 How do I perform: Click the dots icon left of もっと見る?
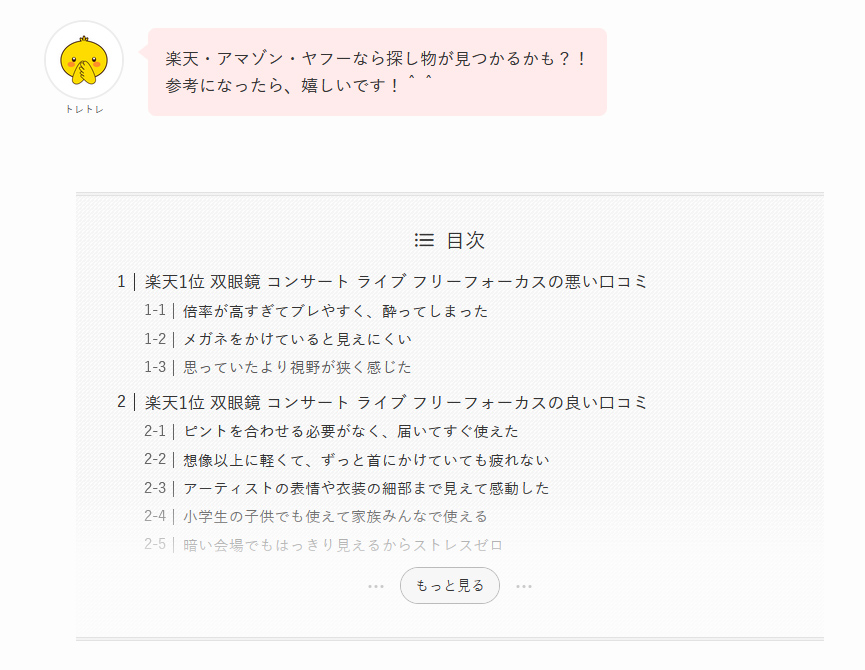pyautogui.click(x=376, y=586)
